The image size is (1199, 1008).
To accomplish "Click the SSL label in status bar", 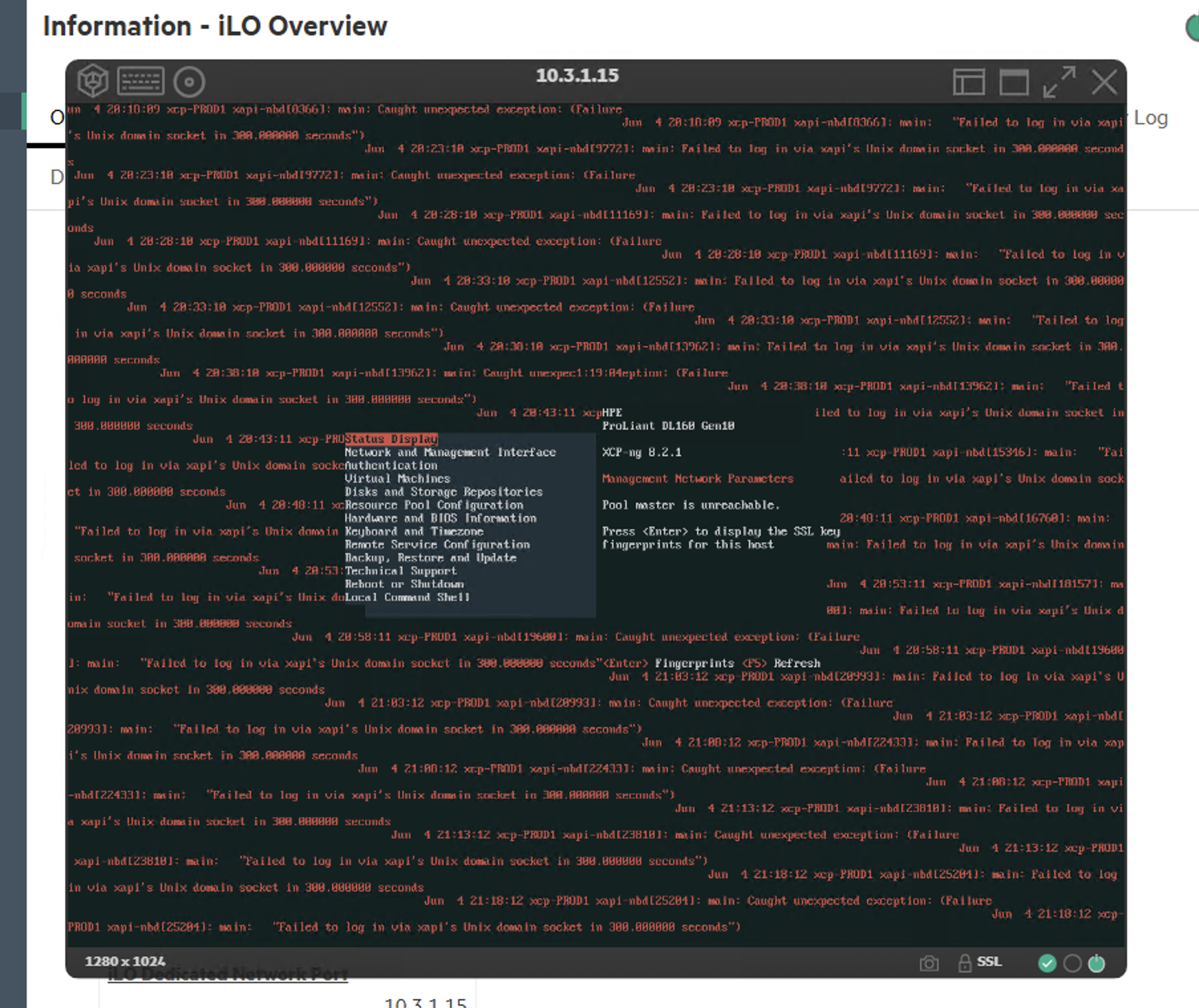I will tap(989, 962).
